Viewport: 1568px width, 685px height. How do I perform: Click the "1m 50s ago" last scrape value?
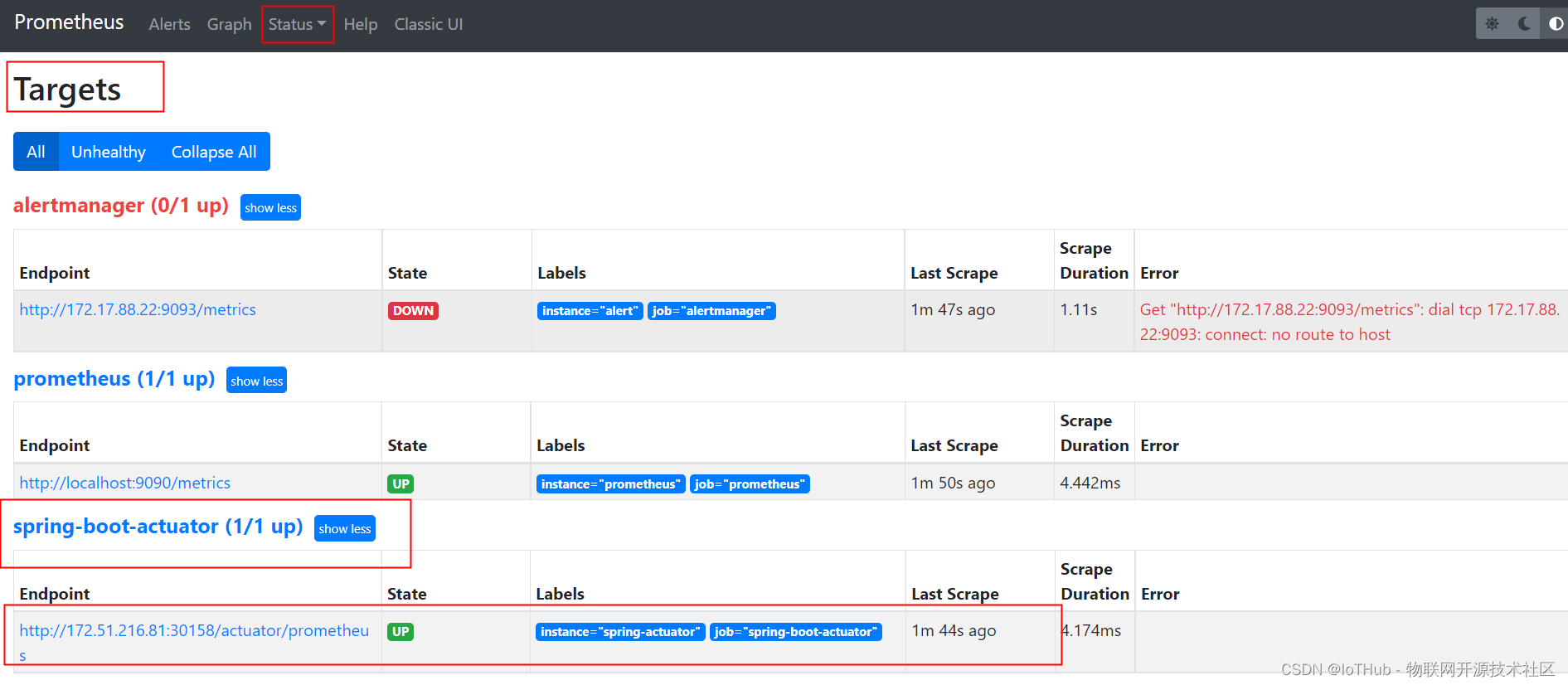[x=953, y=483]
